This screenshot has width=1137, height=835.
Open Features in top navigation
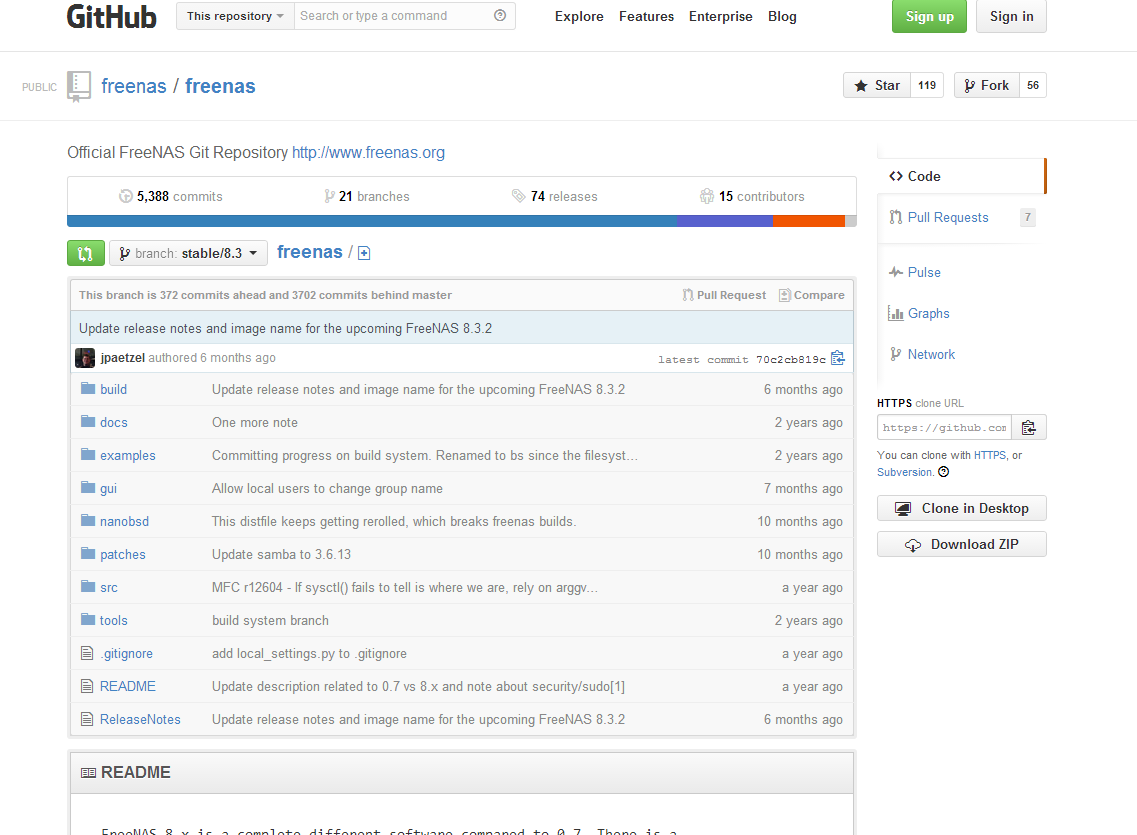point(646,16)
